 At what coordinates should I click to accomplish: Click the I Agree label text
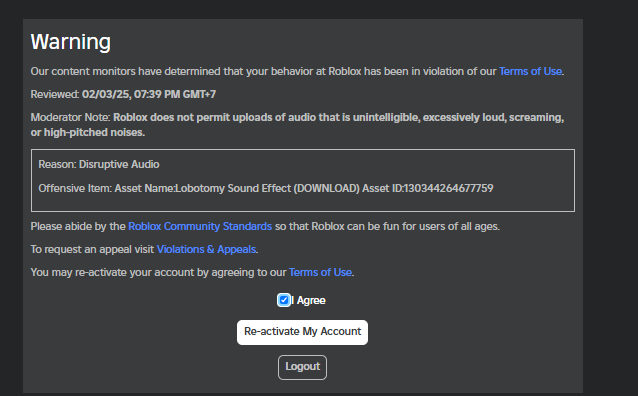(x=309, y=301)
